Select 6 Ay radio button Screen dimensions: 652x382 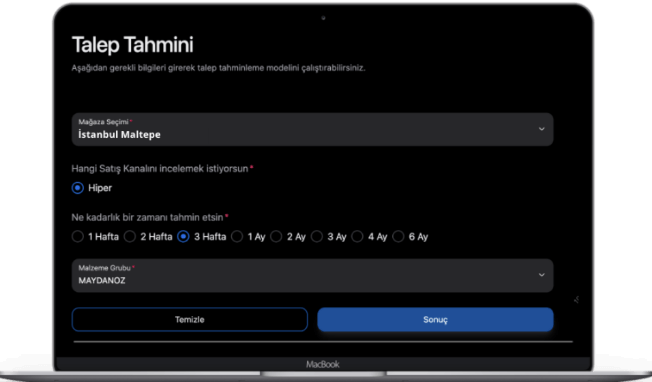(x=398, y=237)
